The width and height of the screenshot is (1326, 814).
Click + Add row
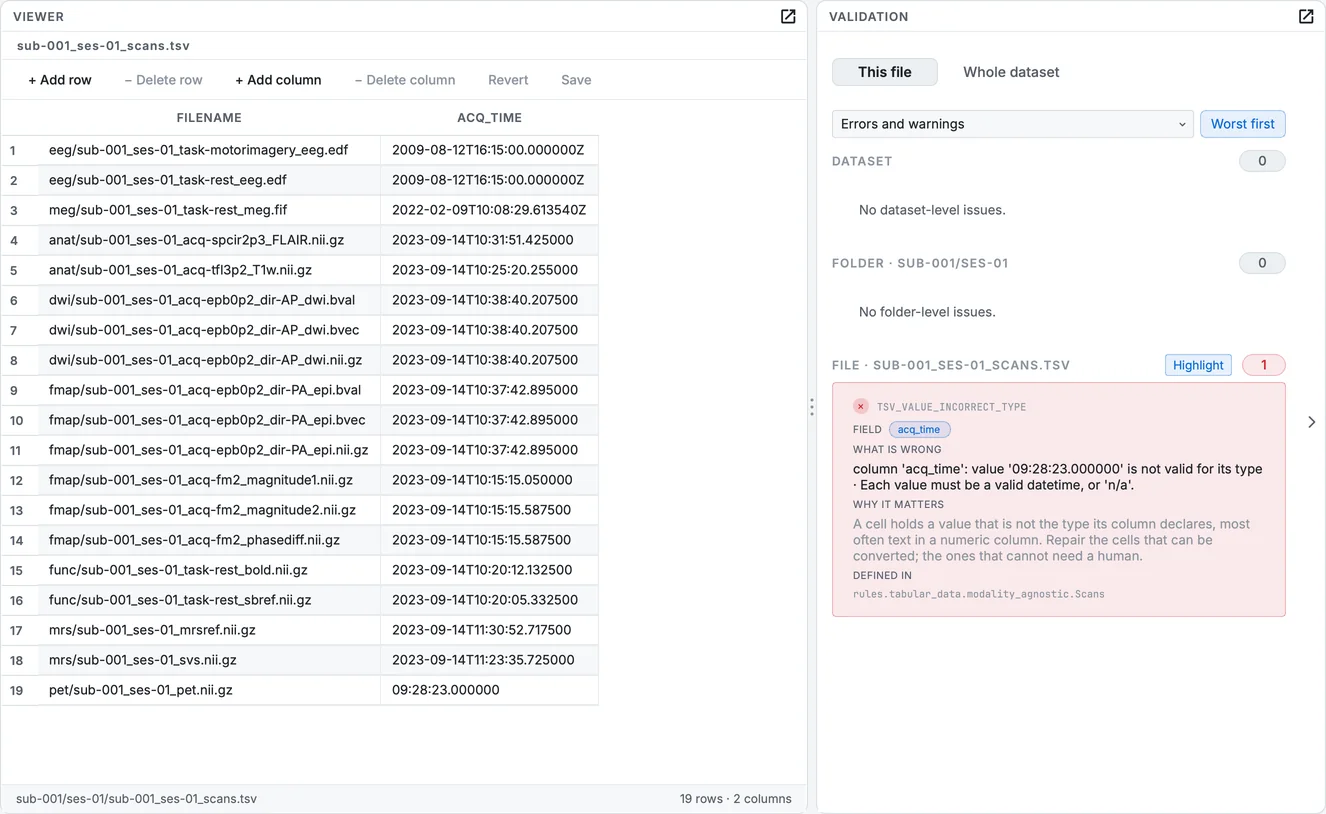pyautogui.click(x=60, y=80)
